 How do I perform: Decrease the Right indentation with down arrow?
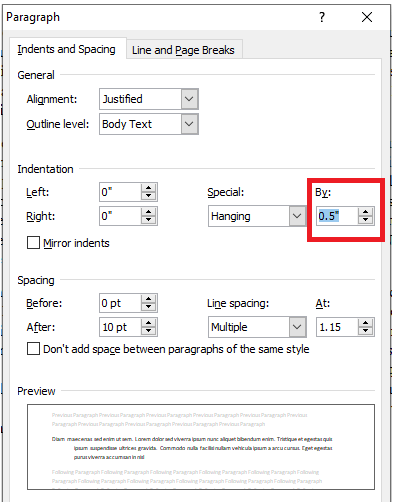148,220
